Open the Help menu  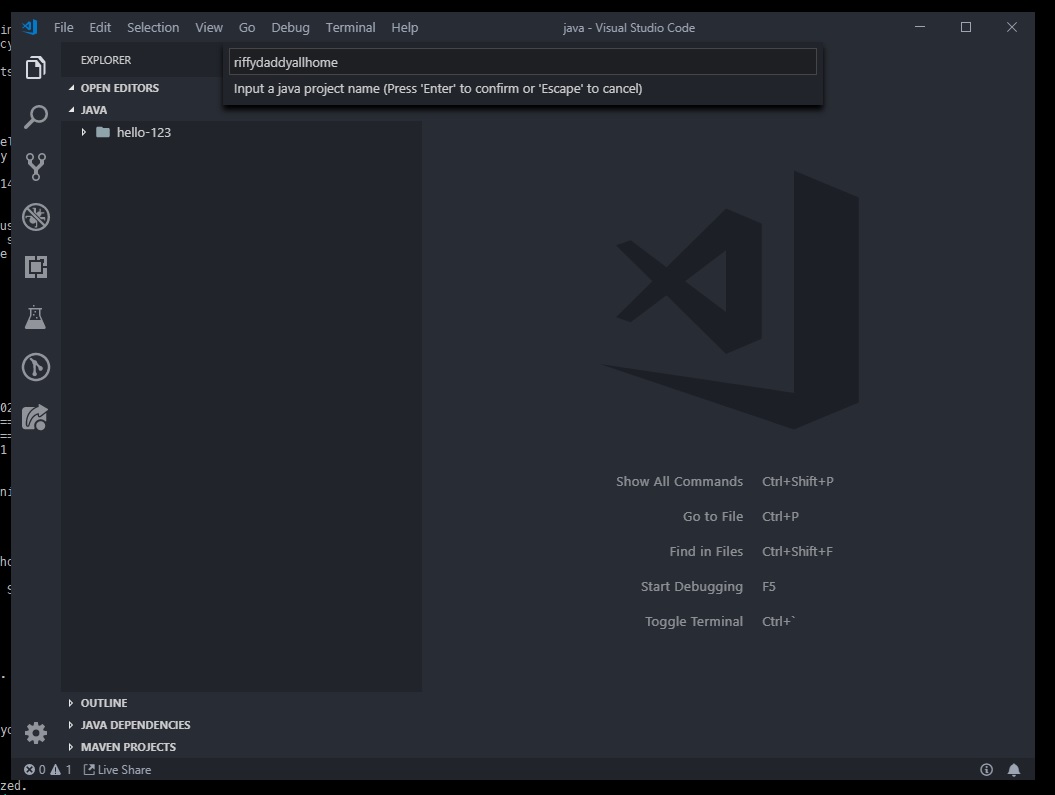coord(405,28)
